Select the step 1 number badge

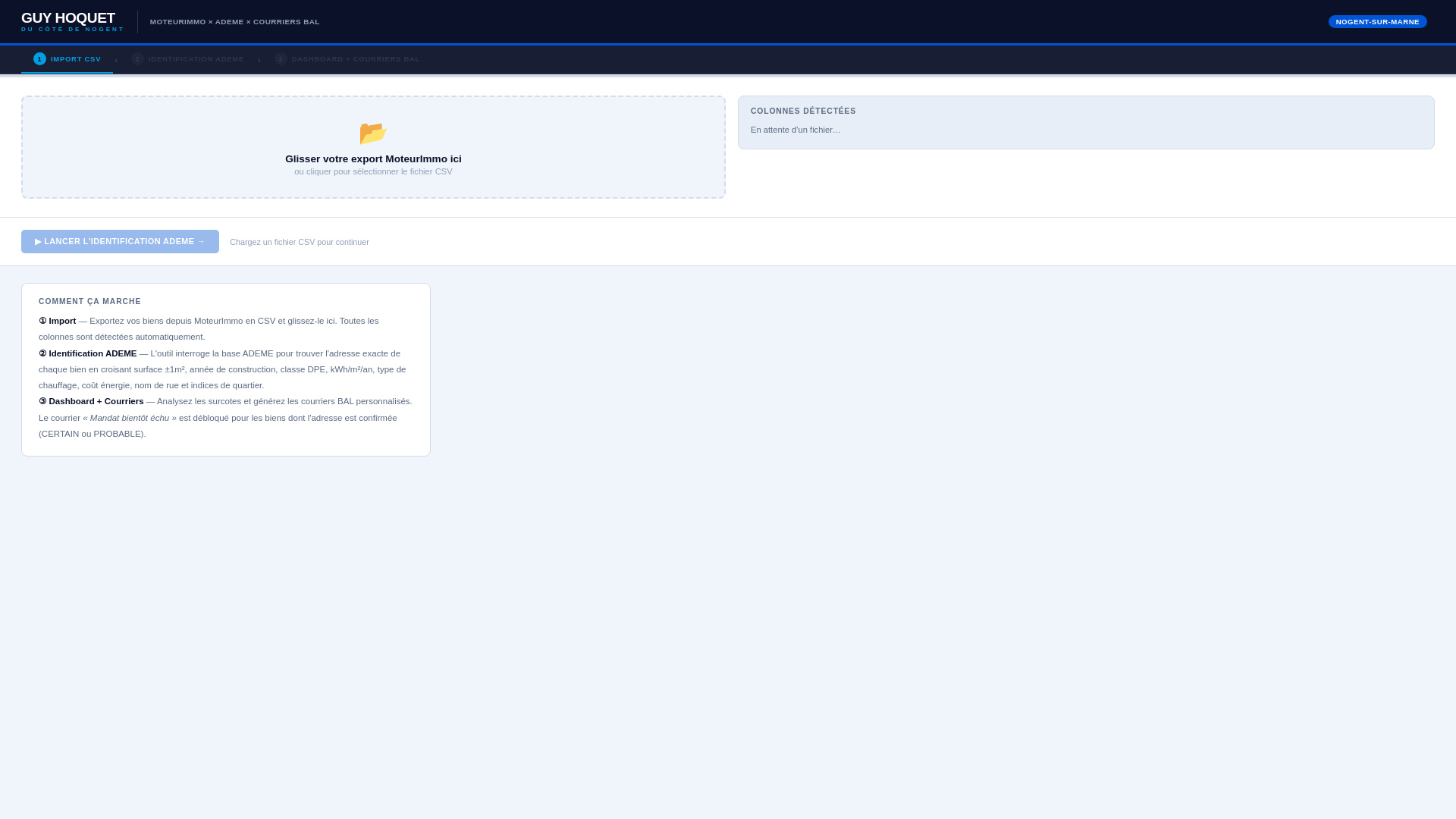click(x=39, y=59)
